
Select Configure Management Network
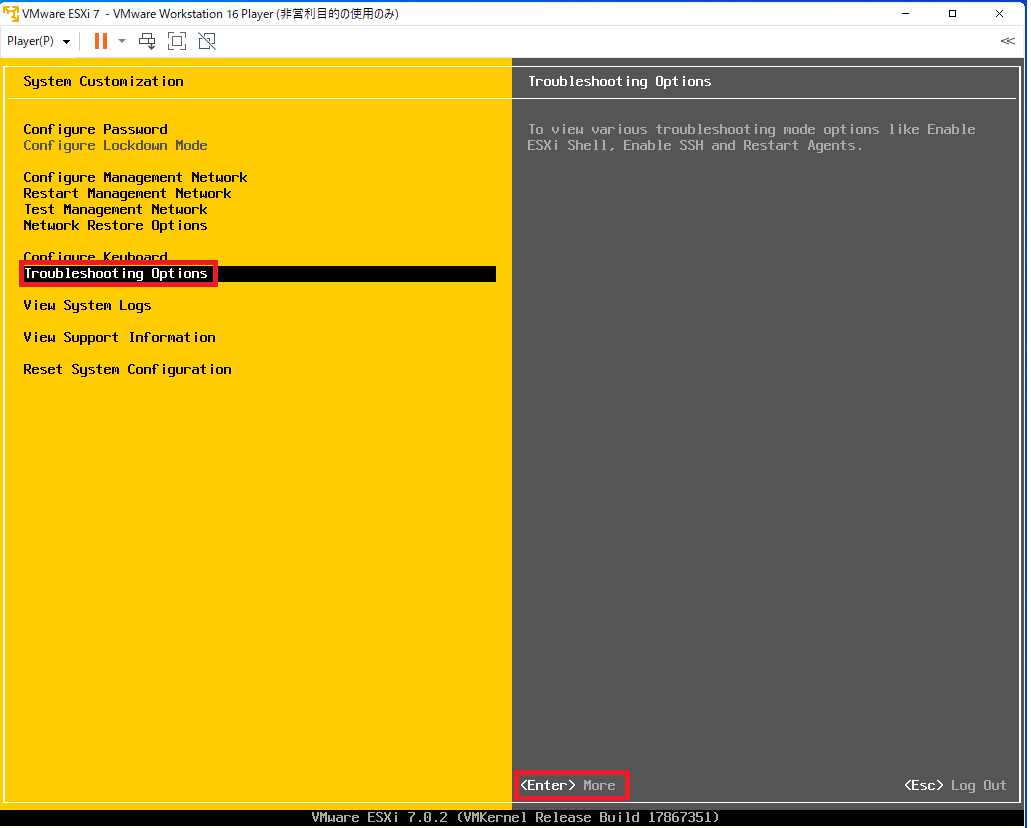(135, 177)
